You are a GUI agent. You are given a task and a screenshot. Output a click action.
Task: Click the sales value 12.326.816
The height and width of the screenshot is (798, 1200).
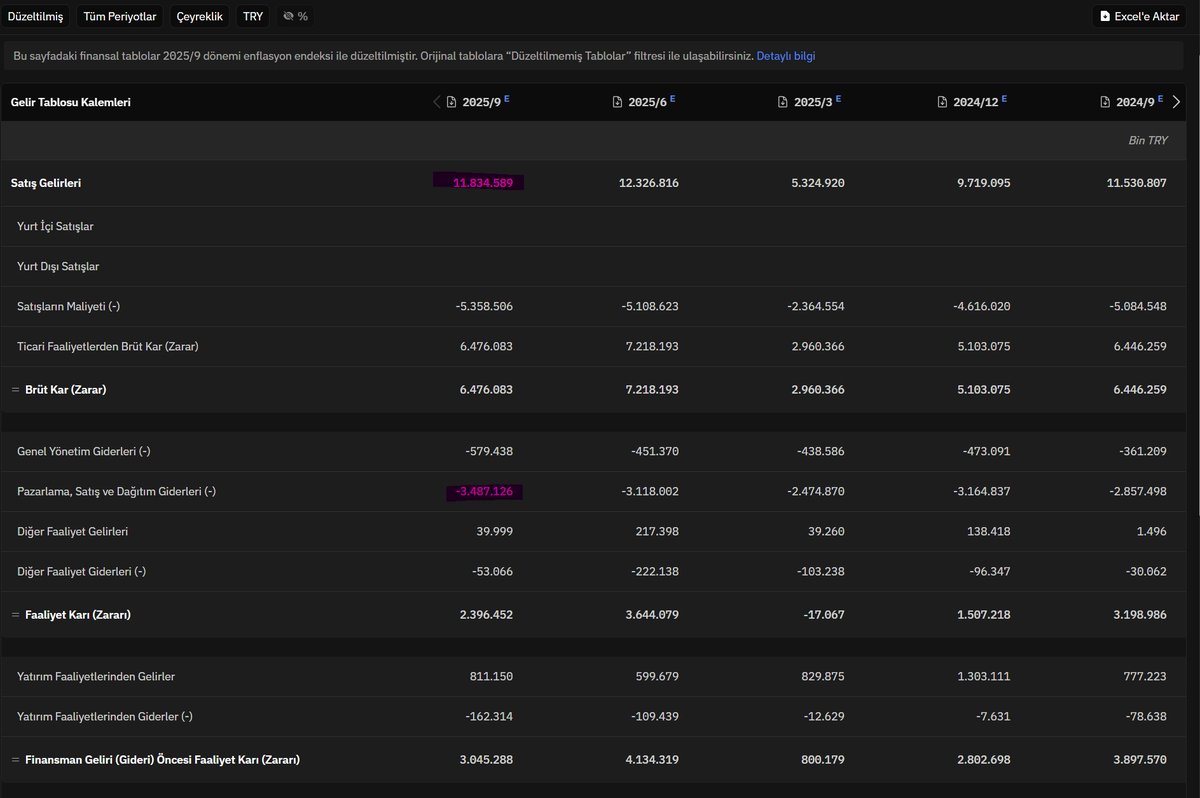(x=650, y=183)
